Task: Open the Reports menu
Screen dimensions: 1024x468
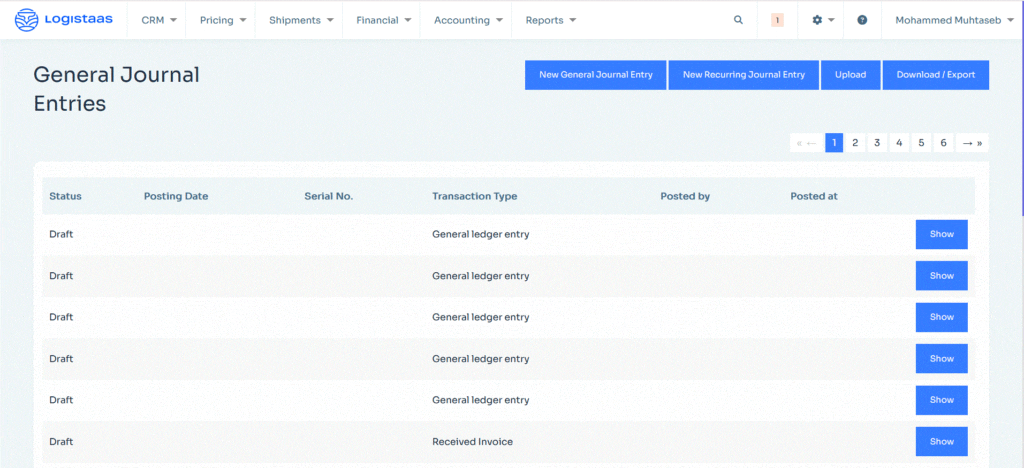Action: click(551, 20)
